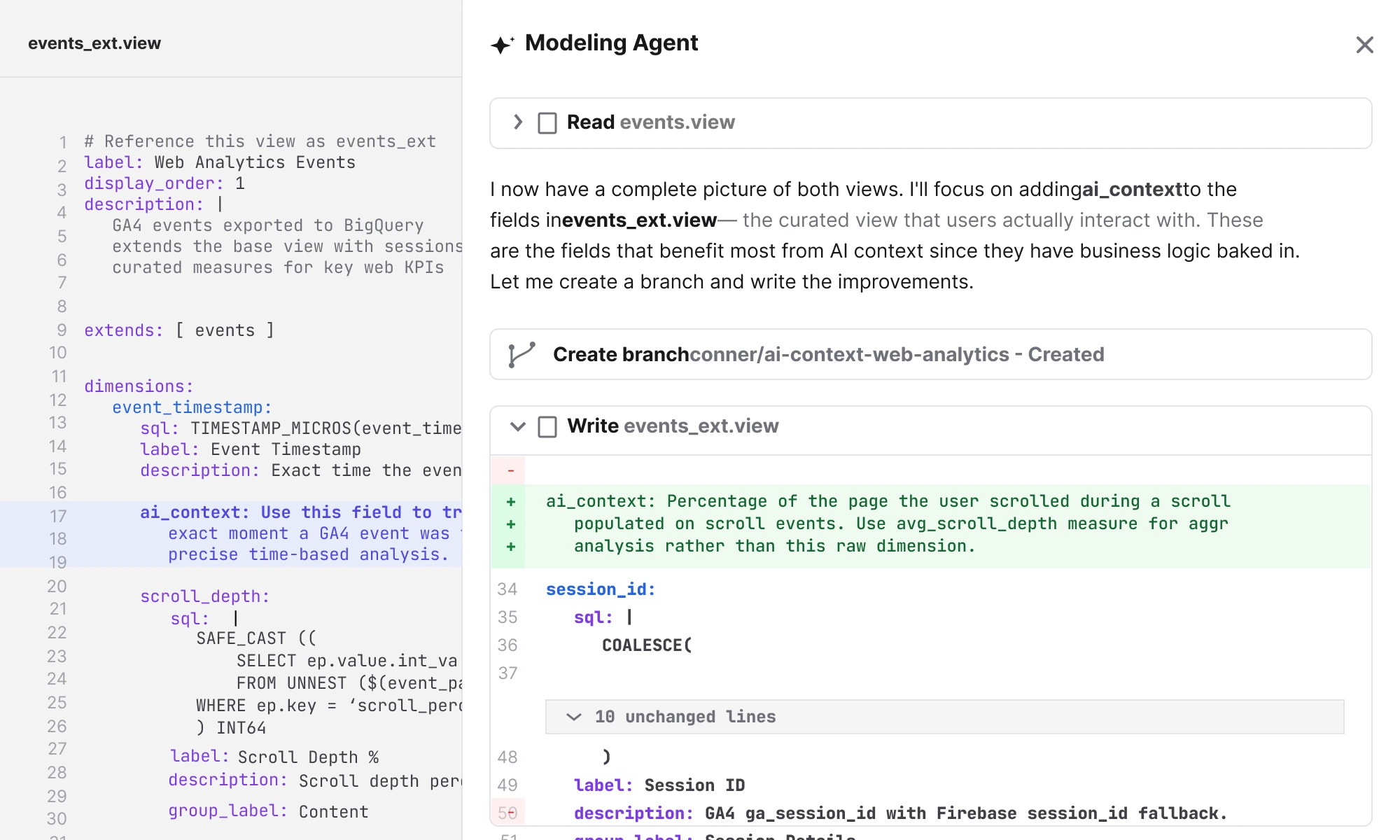Select the events_ext.view file tab
The image size is (1400, 840).
click(94, 43)
